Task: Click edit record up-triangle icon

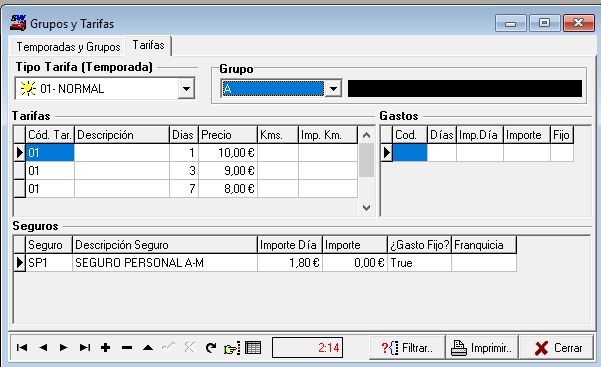Action: coord(148,348)
